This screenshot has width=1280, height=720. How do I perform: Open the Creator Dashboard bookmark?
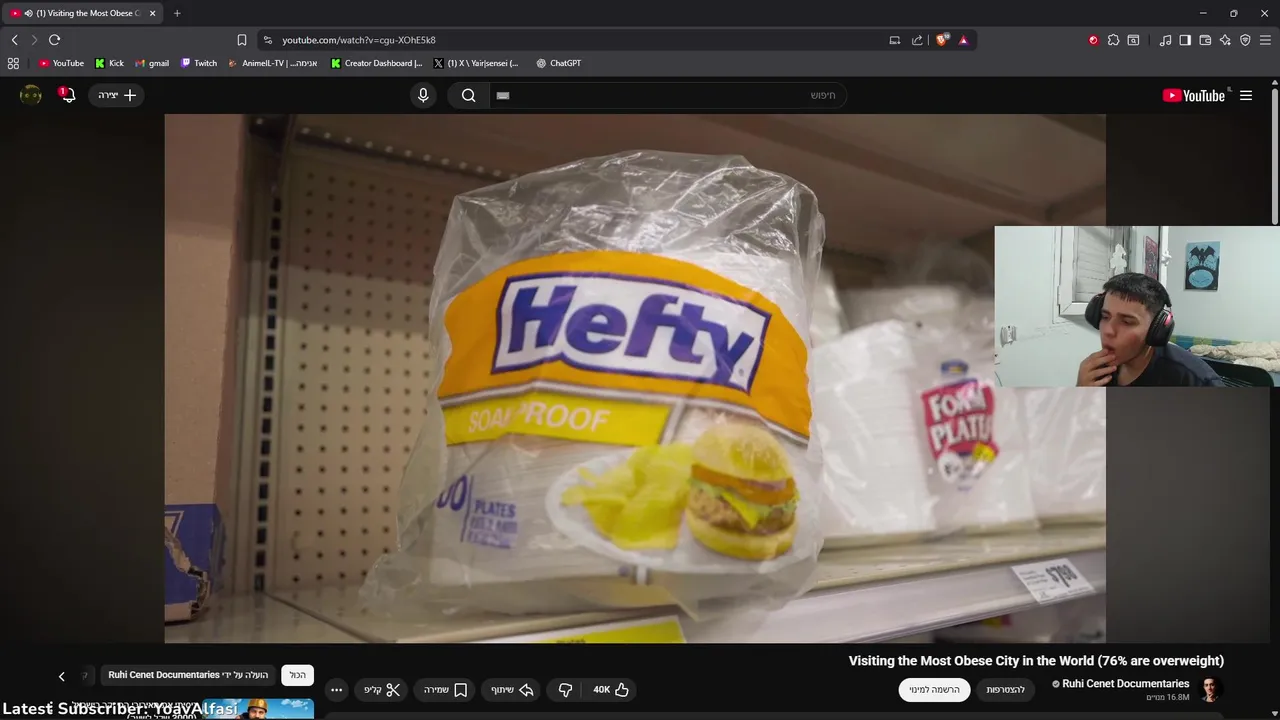(377, 63)
